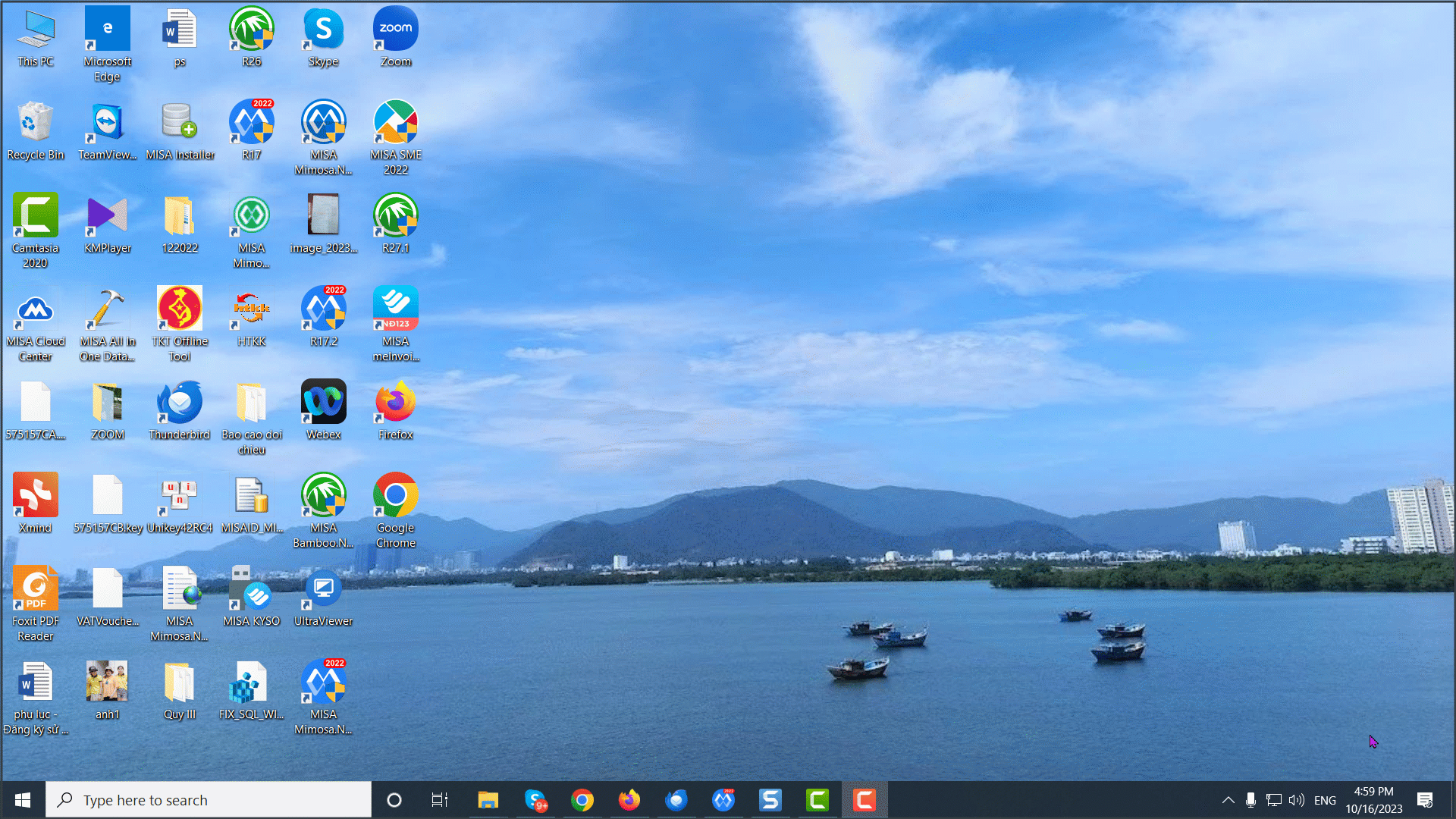Open the volume control in system tray
The height and width of the screenshot is (819, 1456).
point(1296,800)
